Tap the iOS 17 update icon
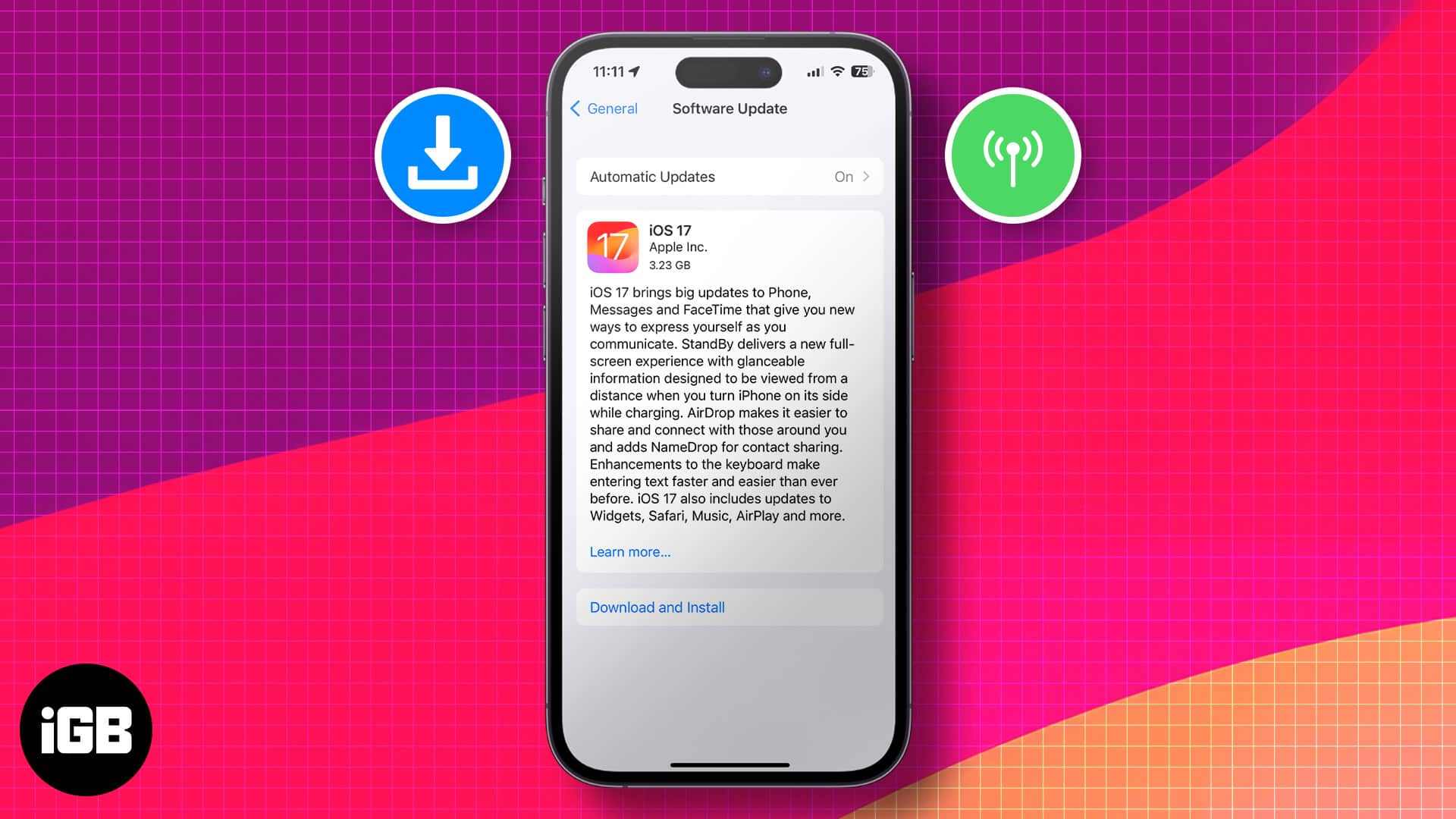Image resolution: width=1456 pixels, height=819 pixels. click(x=614, y=246)
